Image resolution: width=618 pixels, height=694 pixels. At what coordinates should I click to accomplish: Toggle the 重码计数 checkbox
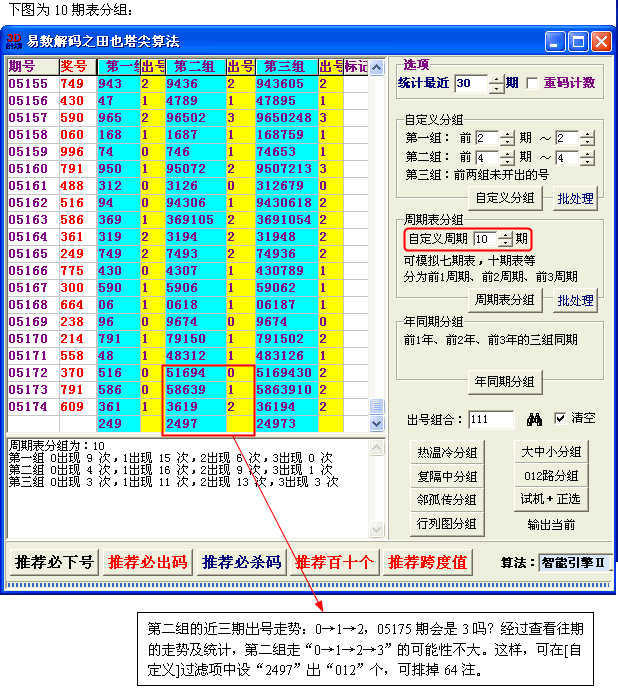532,83
